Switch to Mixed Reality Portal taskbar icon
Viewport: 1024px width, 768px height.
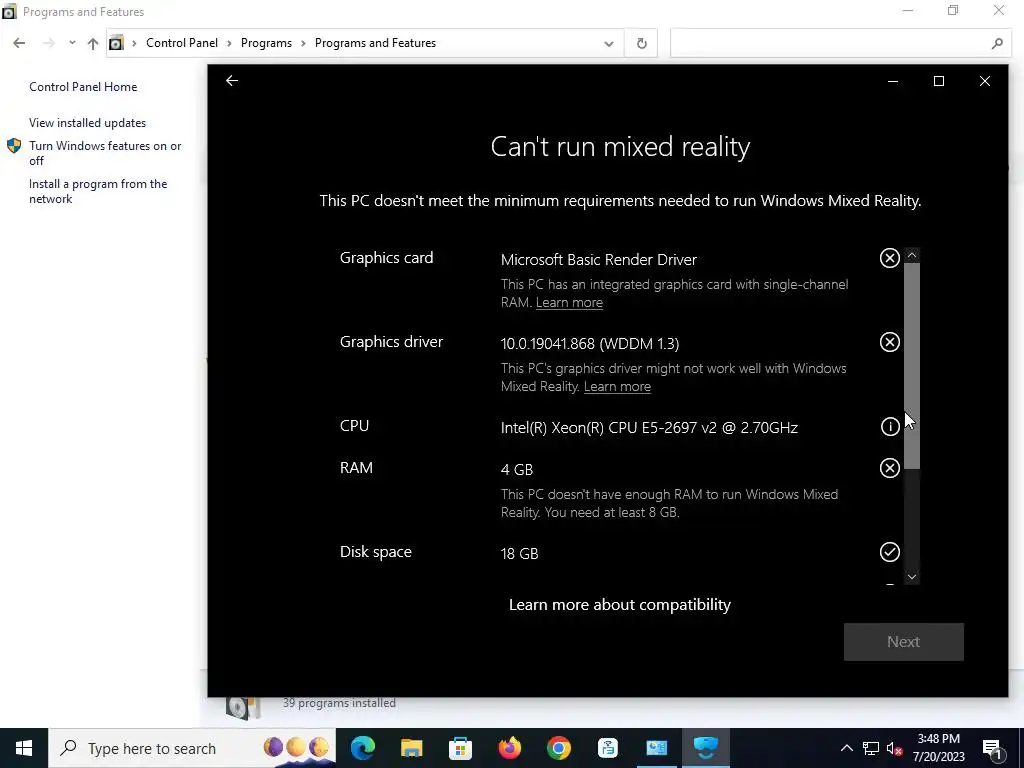click(x=705, y=748)
